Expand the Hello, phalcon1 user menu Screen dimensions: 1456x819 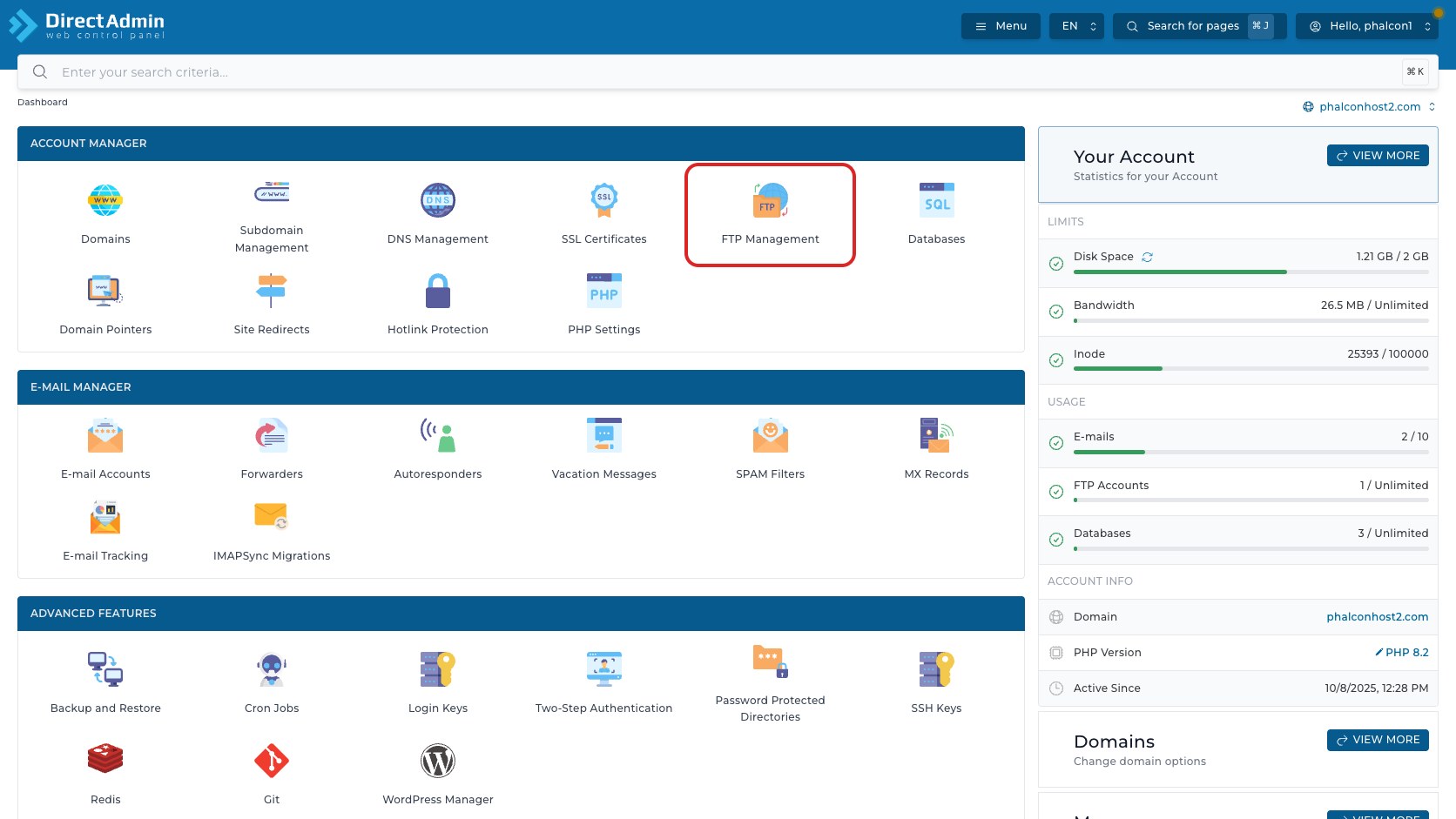pyautogui.click(x=1367, y=26)
